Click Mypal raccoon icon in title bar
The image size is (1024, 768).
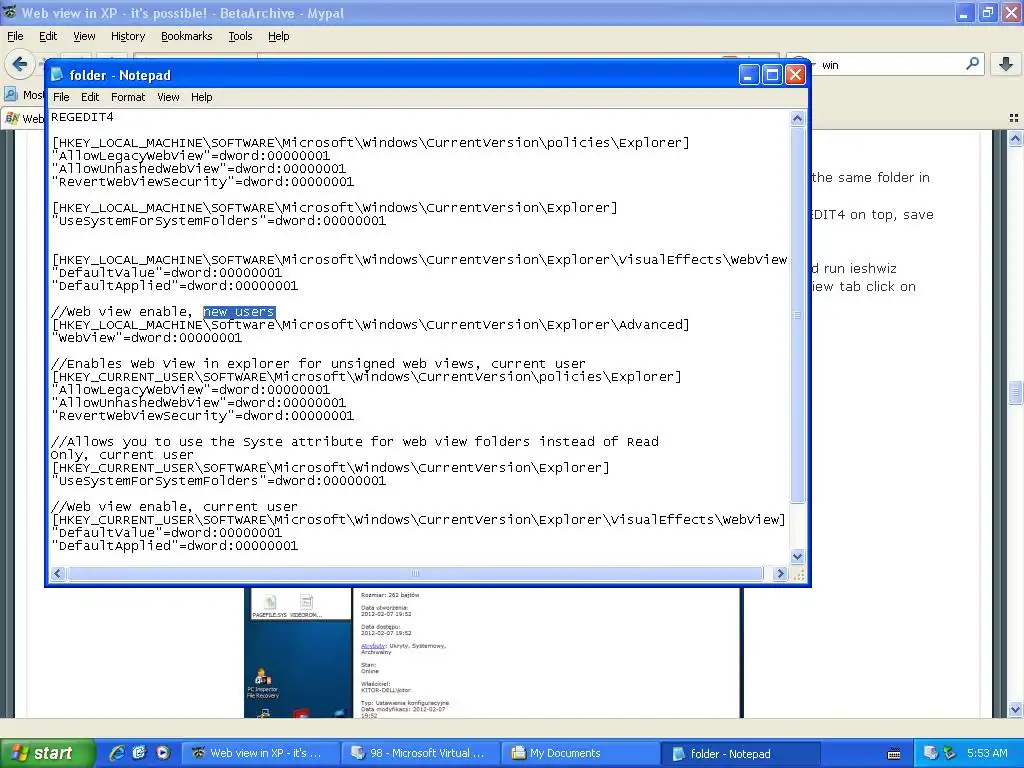9,12
